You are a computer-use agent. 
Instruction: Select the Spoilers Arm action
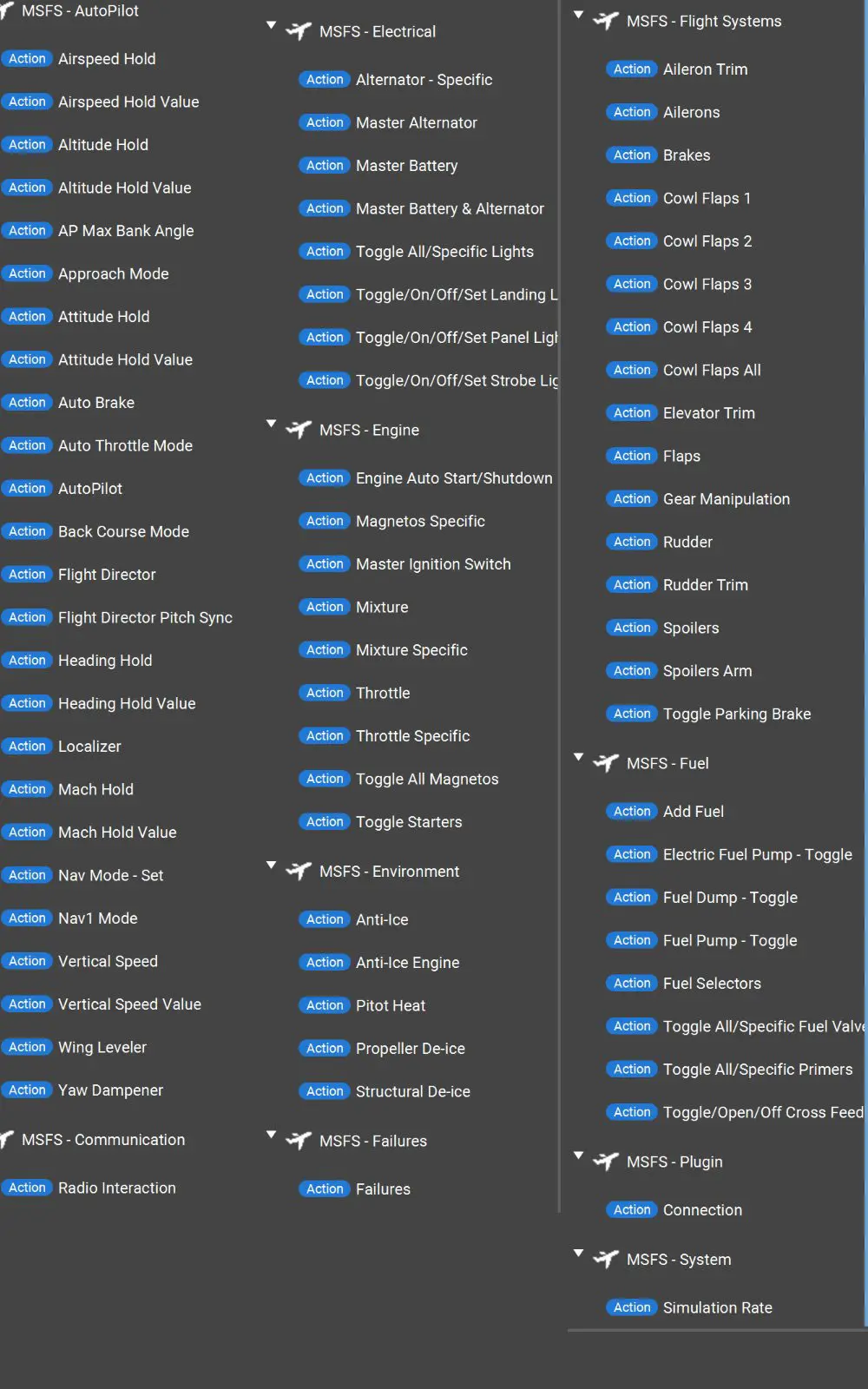[707, 671]
